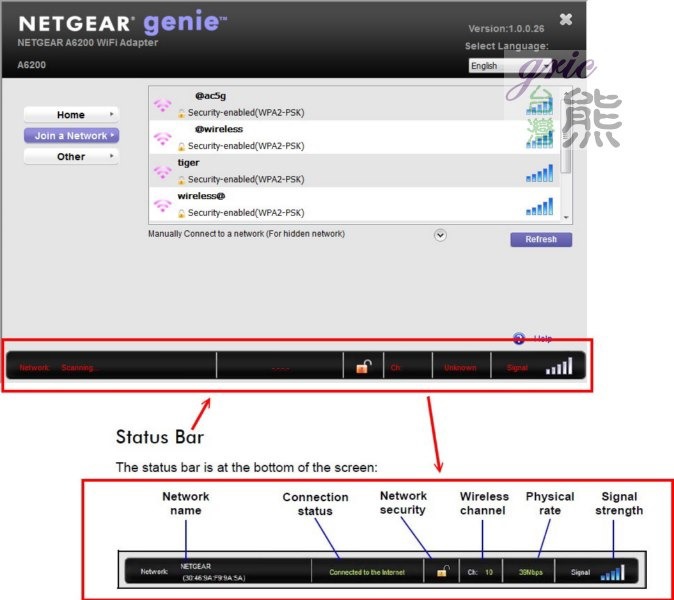Click the Refresh button
The width and height of the screenshot is (674, 600).
pyautogui.click(x=541, y=239)
